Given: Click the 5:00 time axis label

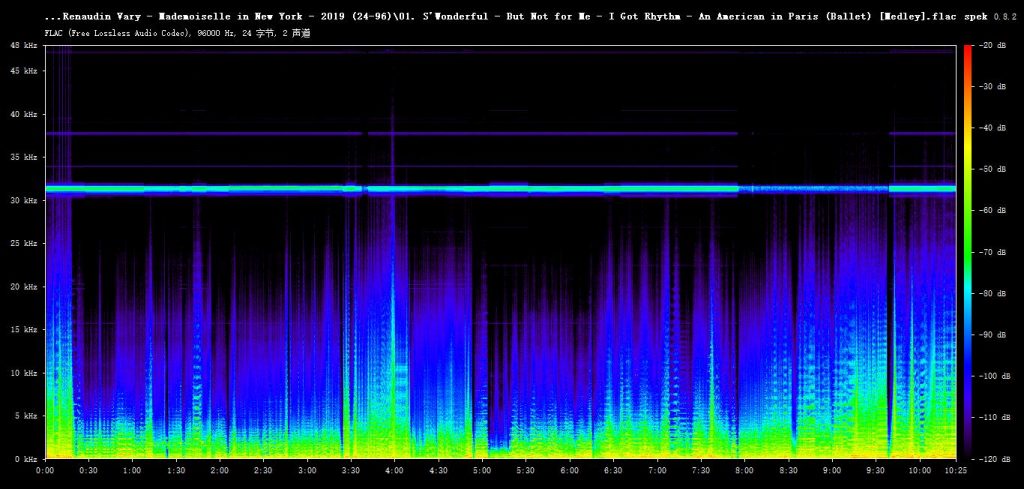Looking at the screenshot, I should click(483, 470).
